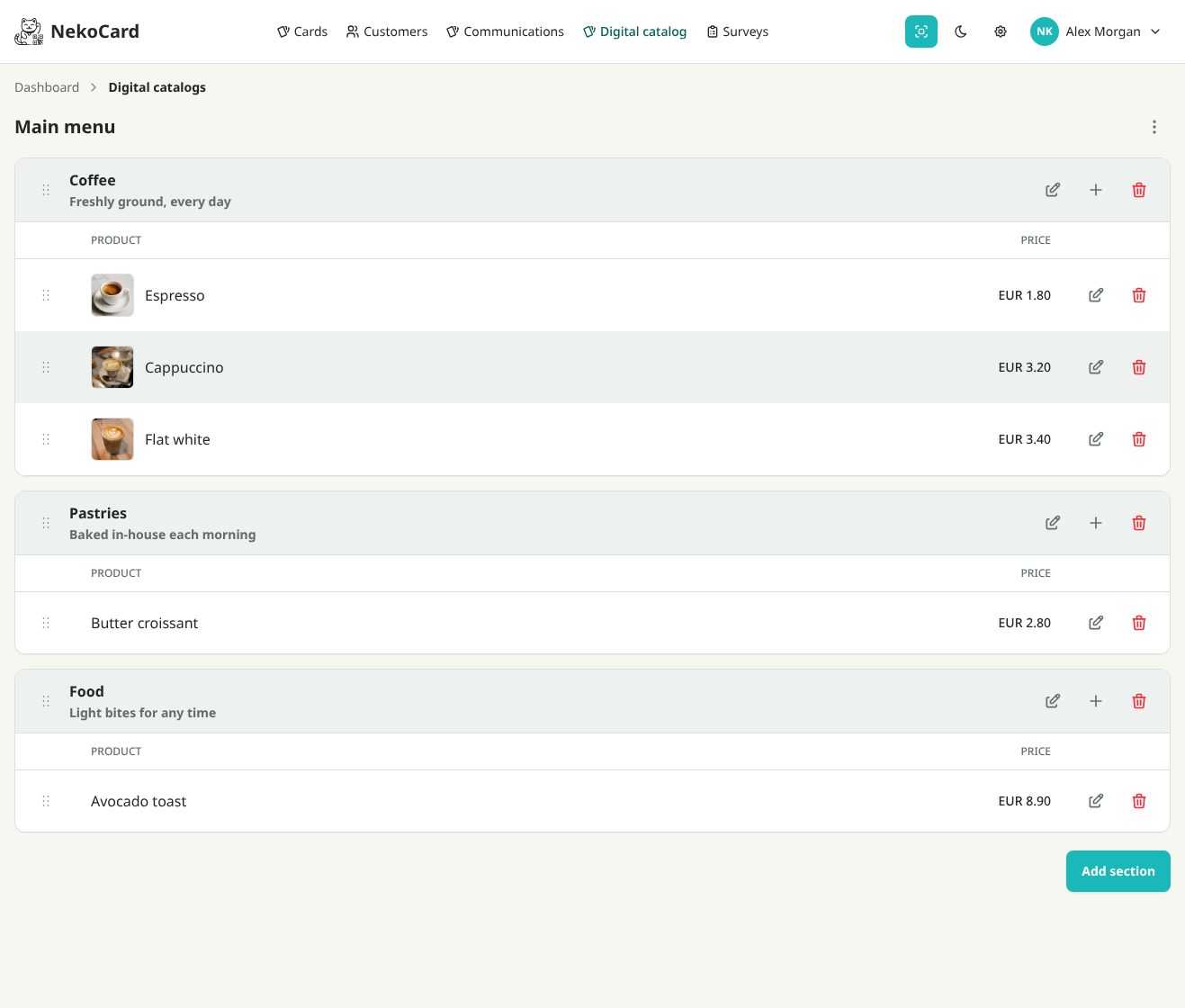Click the Food section title

pos(86,691)
